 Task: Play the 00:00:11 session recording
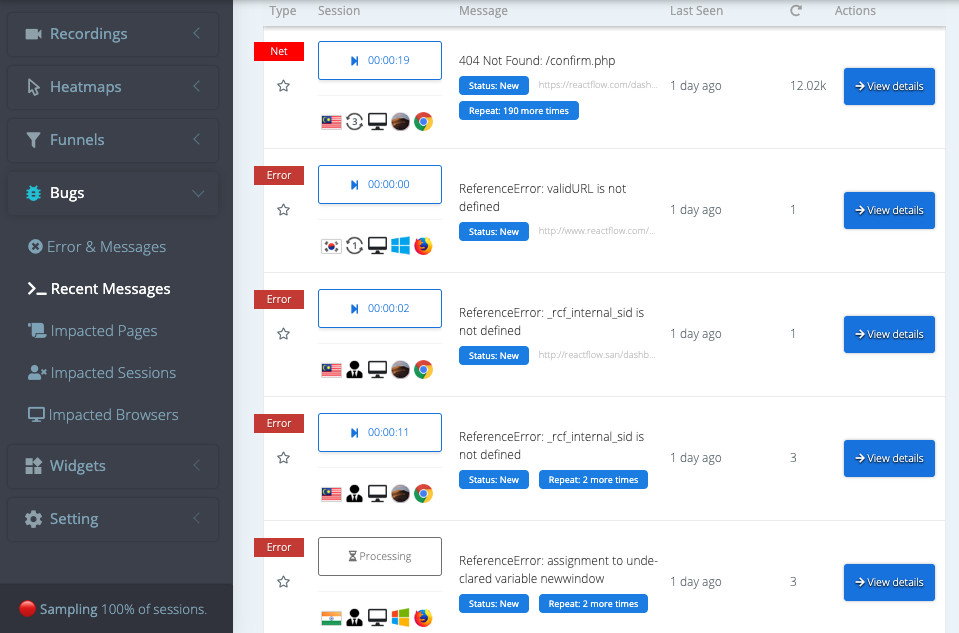coord(379,433)
